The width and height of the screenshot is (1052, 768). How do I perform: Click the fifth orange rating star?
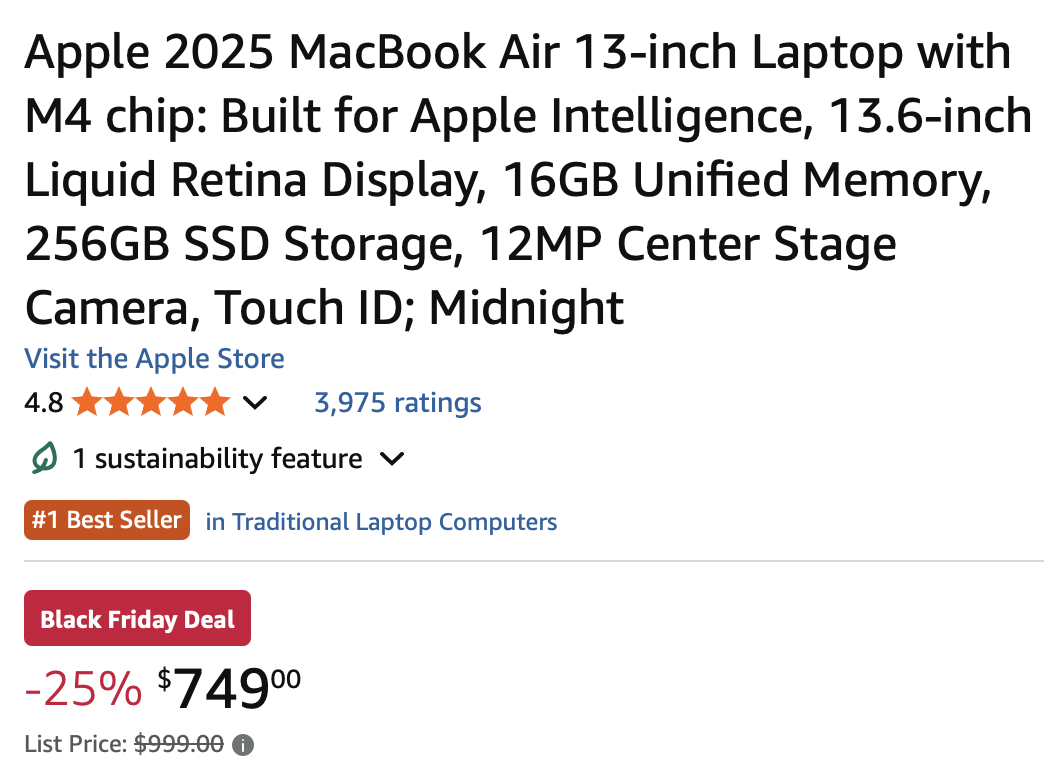point(215,403)
